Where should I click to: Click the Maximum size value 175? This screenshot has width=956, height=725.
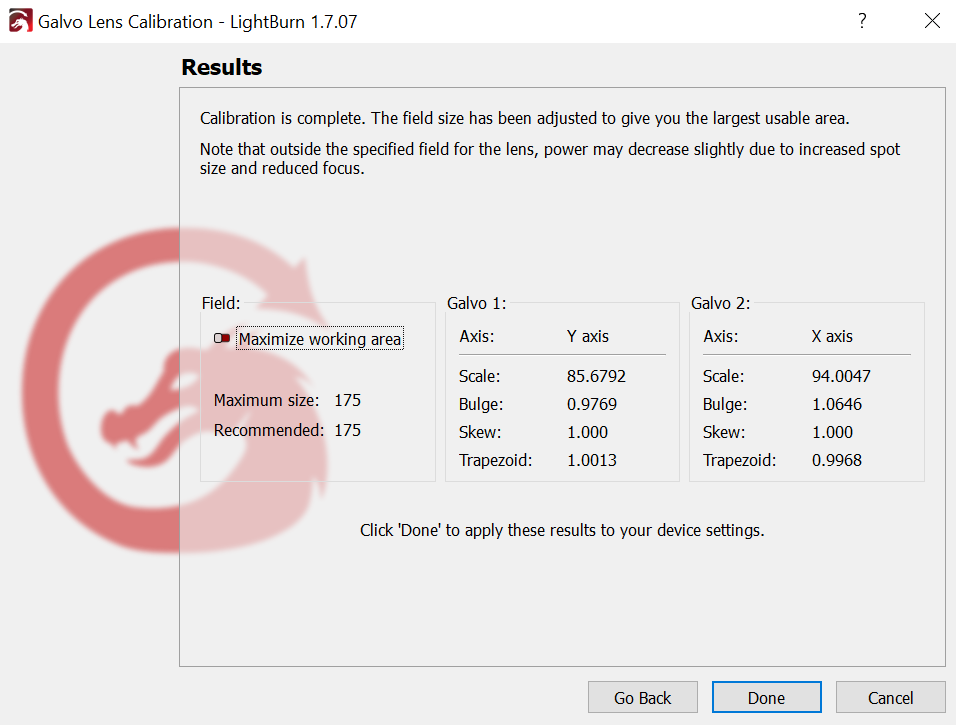348,401
